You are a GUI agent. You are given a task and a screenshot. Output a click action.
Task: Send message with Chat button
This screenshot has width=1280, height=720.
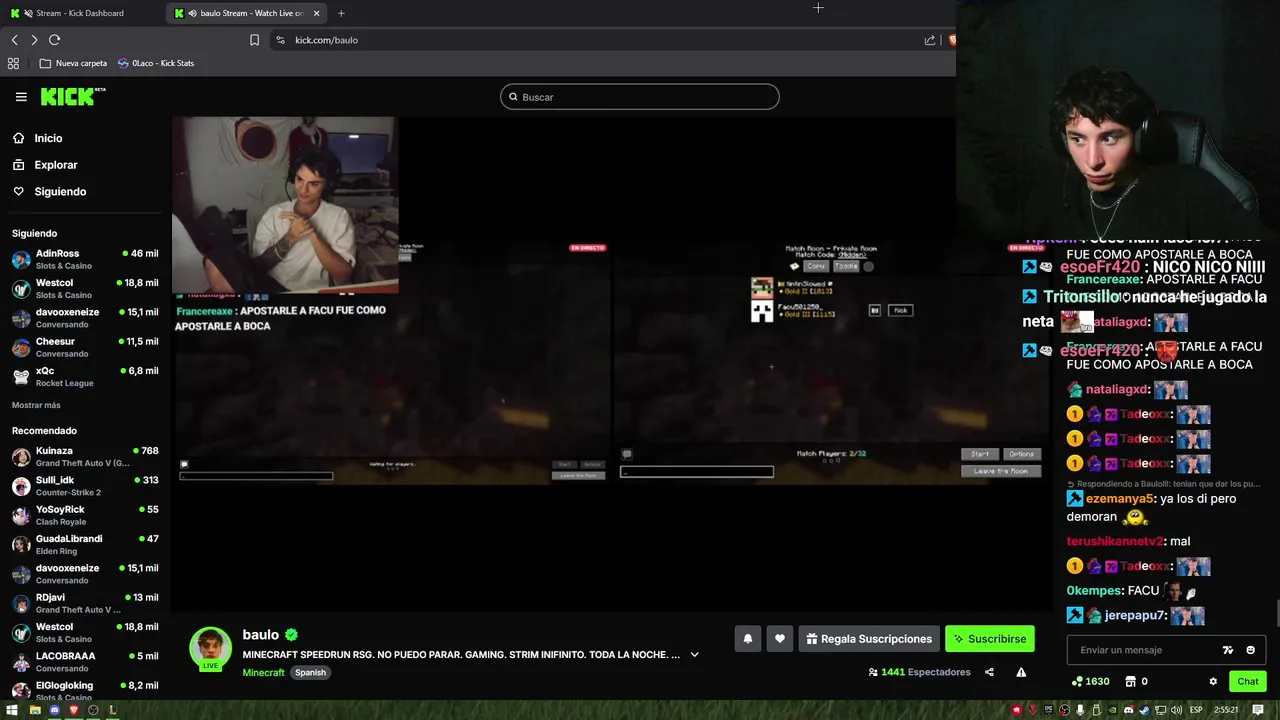click(1247, 681)
